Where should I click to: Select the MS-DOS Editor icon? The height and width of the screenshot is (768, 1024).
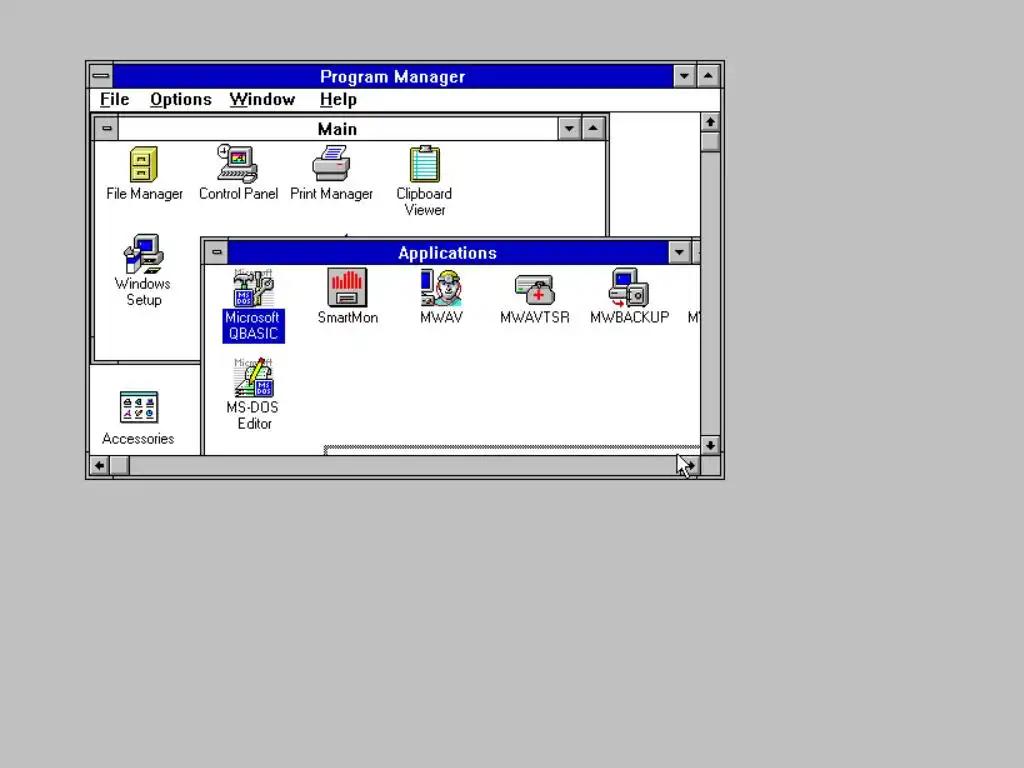click(253, 394)
